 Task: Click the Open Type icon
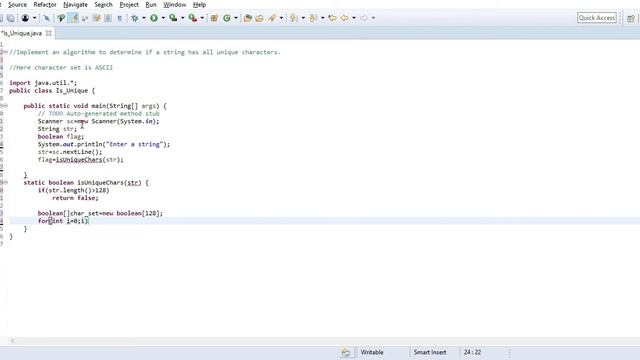click(x=247, y=18)
